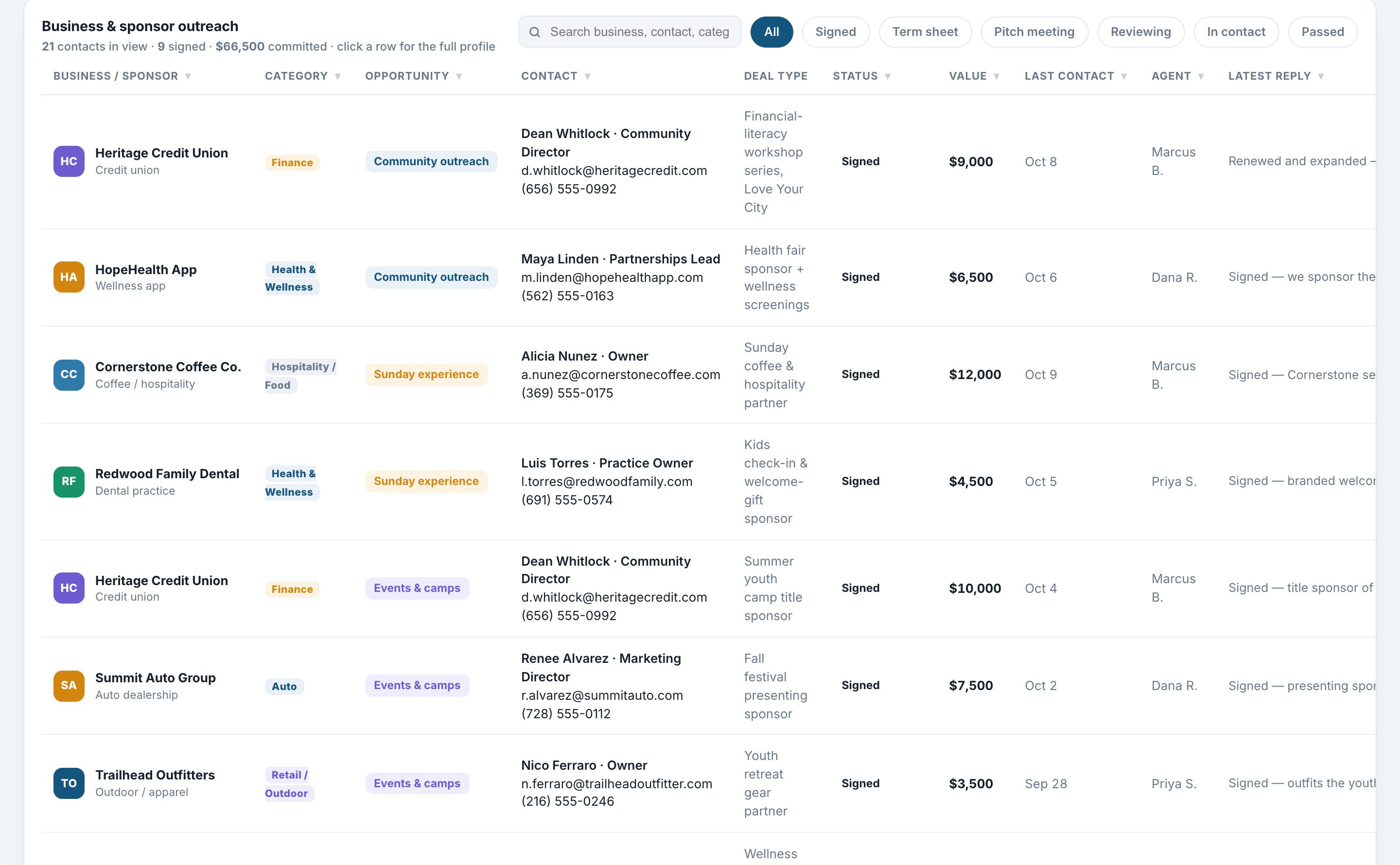Focus the Search business, contact field
The image size is (1400, 865).
tap(630, 32)
